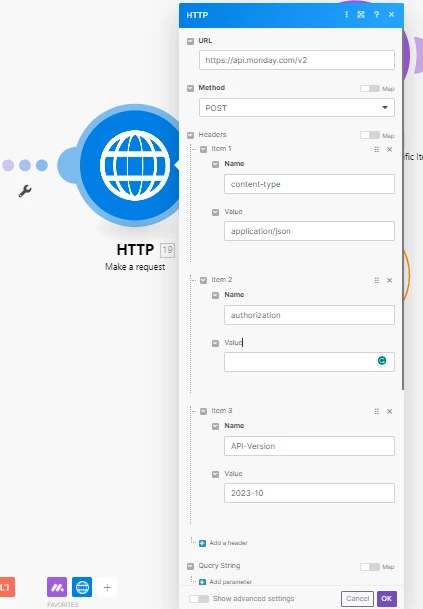
Task: Collapse header Item 3
Action: click(x=203, y=411)
